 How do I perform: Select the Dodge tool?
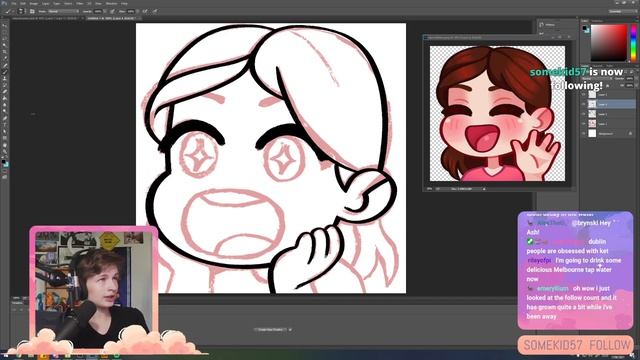pyautogui.click(x=5, y=111)
